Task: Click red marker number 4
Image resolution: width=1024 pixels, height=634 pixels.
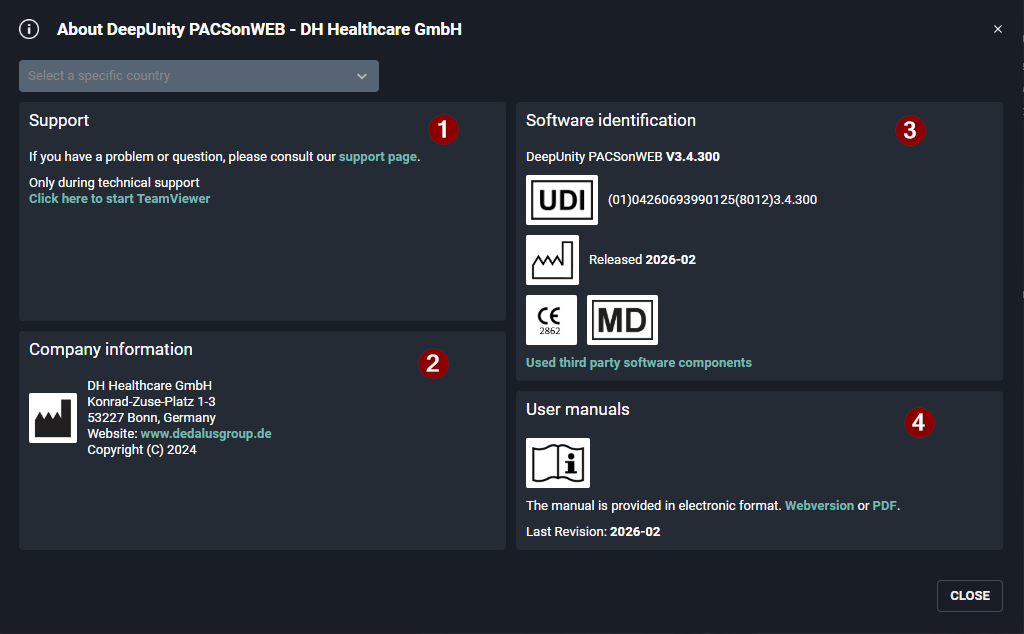Action: [920, 423]
